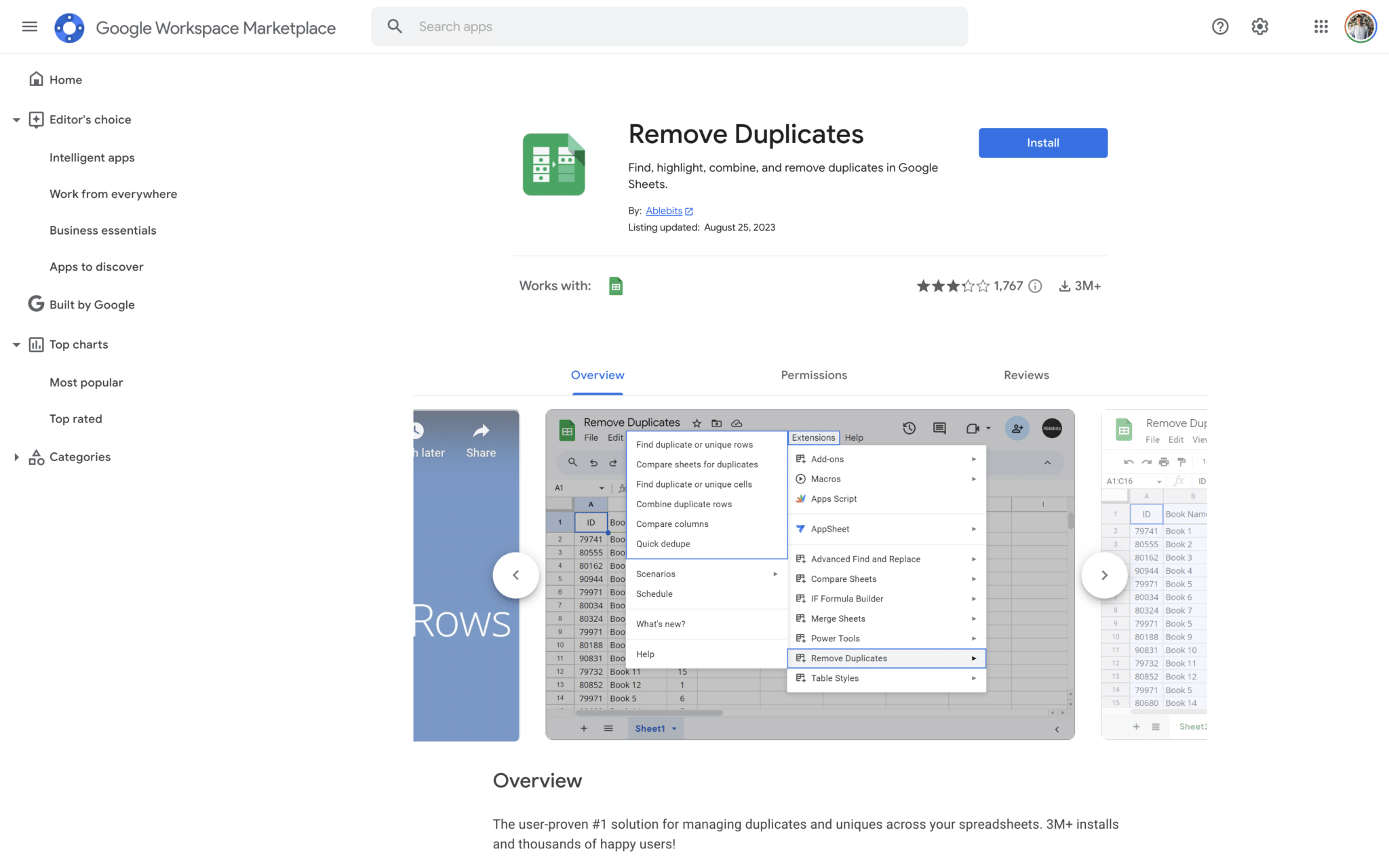Viewport: 1389px width, 868px height.
Task: Click the Categories shapes icon
Action: 36,457
